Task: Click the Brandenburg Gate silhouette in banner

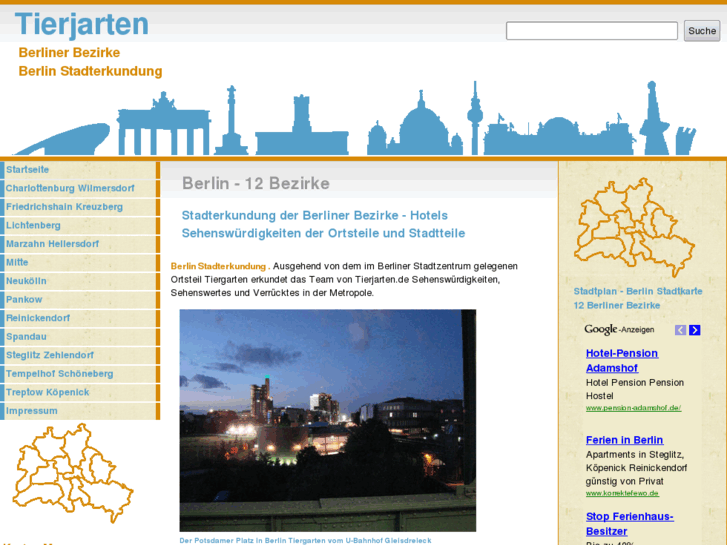Action: click(x=163, y=124)
